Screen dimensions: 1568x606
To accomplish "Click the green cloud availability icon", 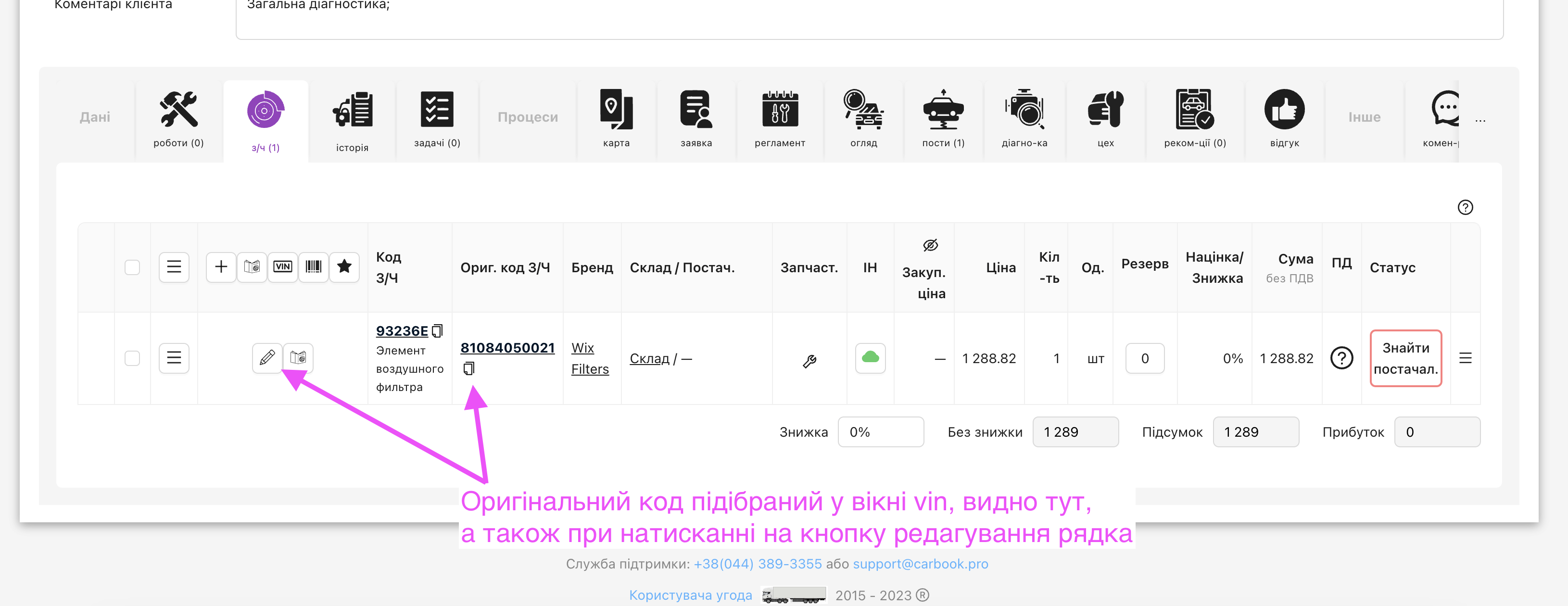I will click(x=870, y=358).
